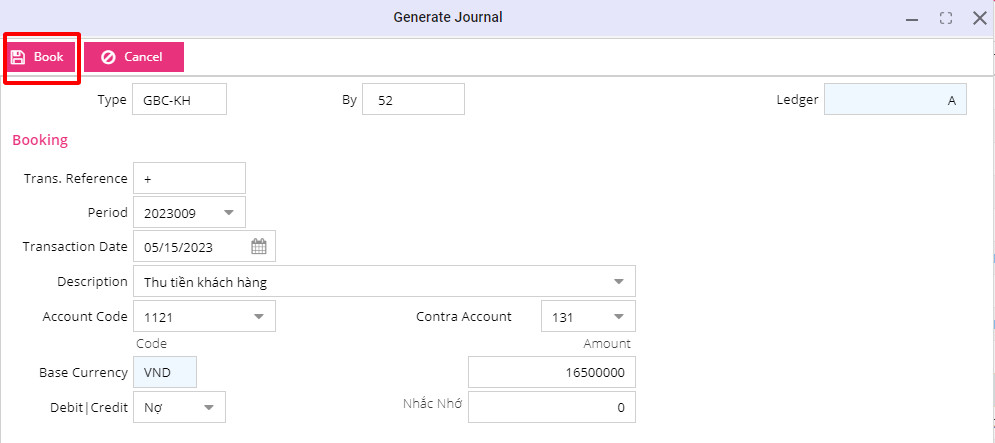Focus the Ledger input field
This screenshot has height=443, width=995.
(894, 100)
